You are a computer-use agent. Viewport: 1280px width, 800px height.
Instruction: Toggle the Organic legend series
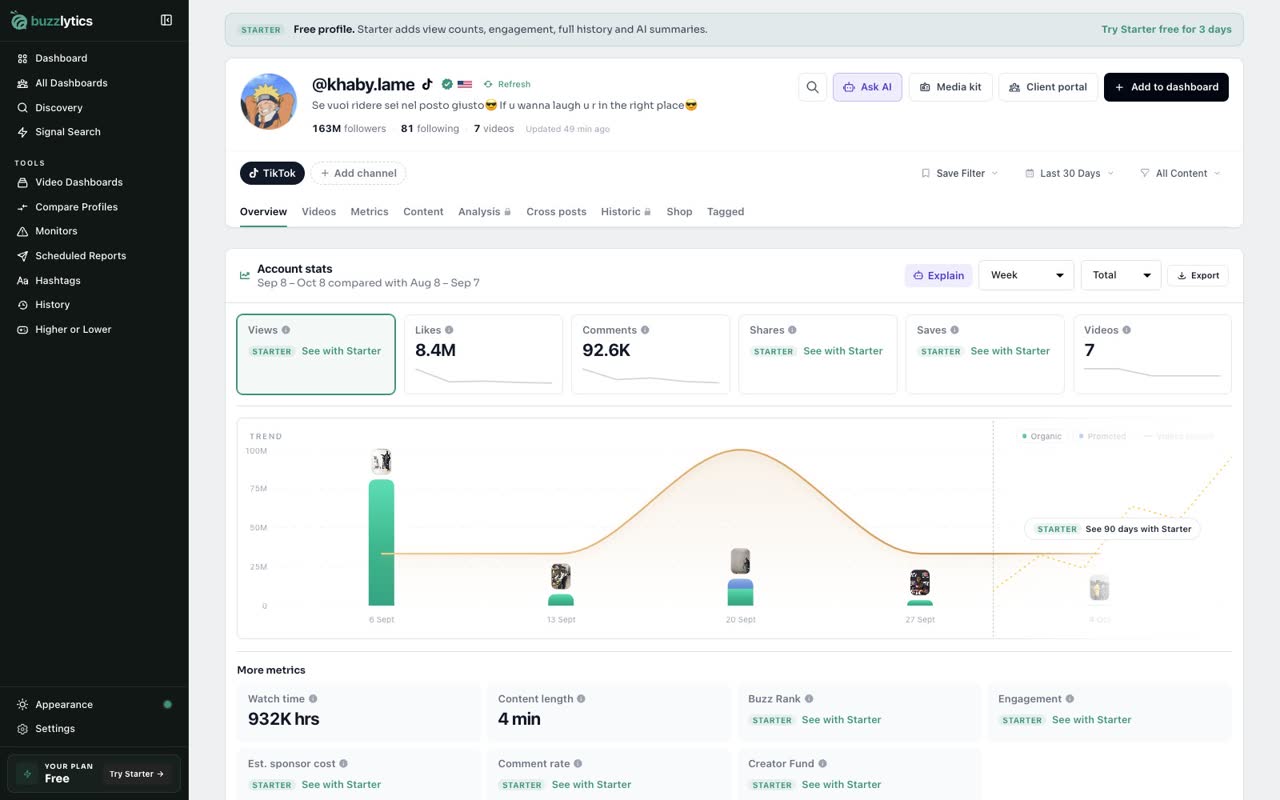[x=1042, y=436]
